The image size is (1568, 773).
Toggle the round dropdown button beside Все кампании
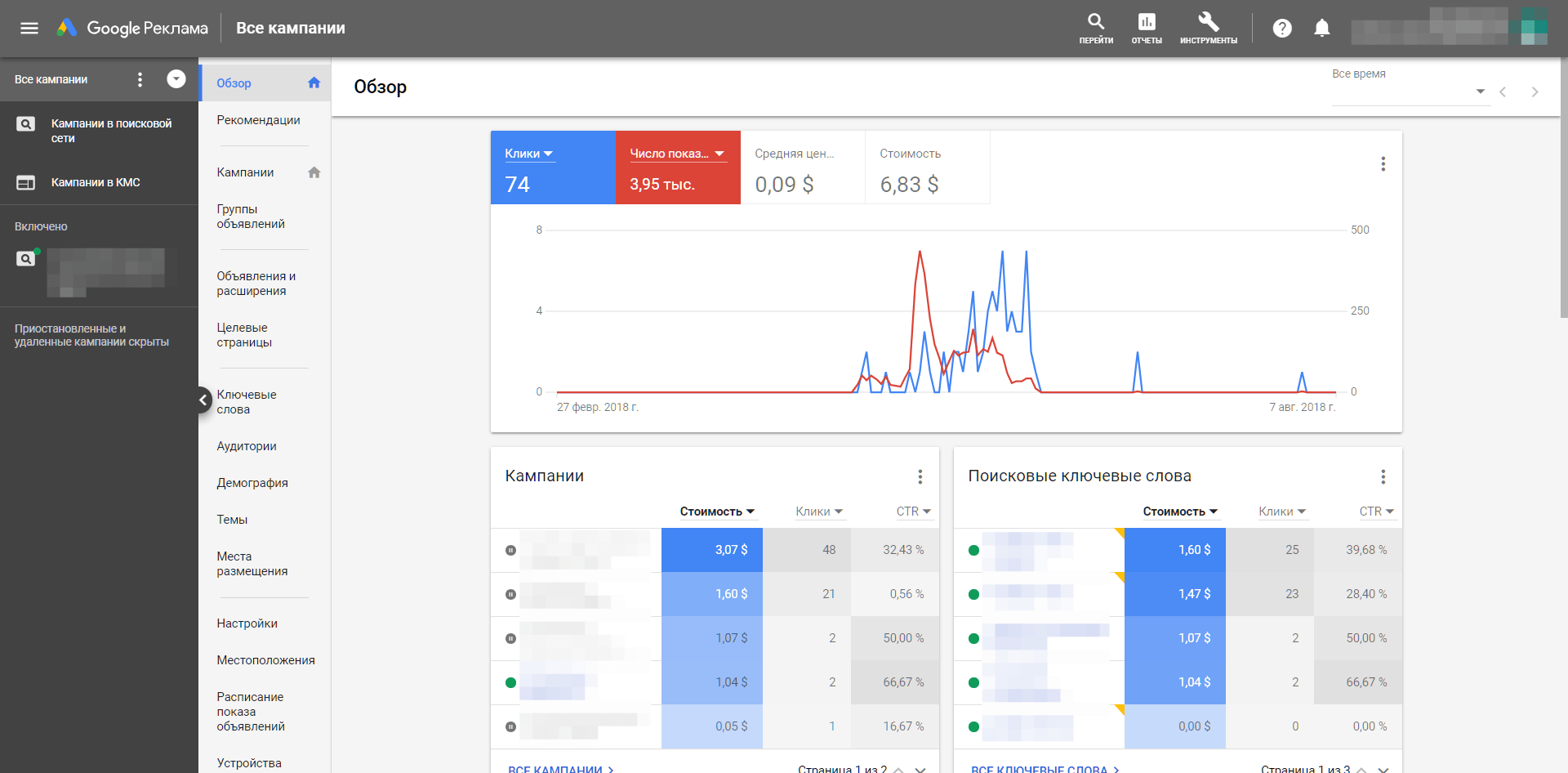click(x=176, y=79)
